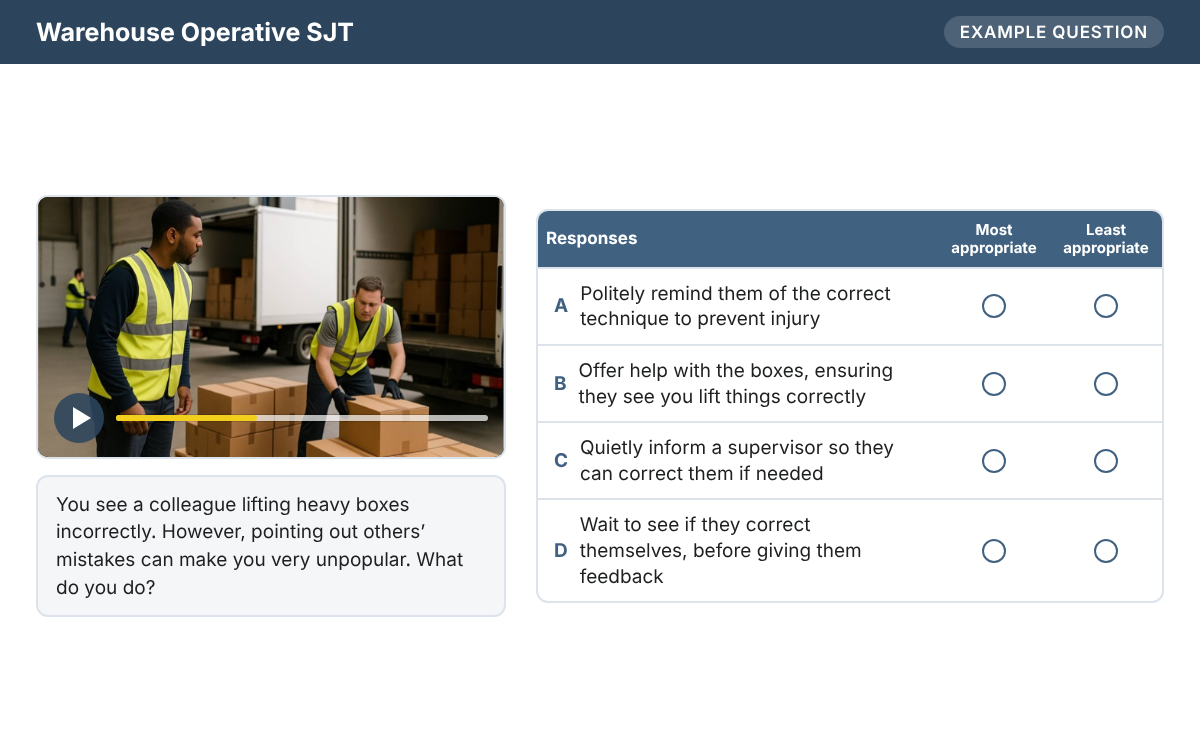The image size is (1200, 750).
Task: Click text 'Politely remind them of the correct technique'
Action: 735,306
